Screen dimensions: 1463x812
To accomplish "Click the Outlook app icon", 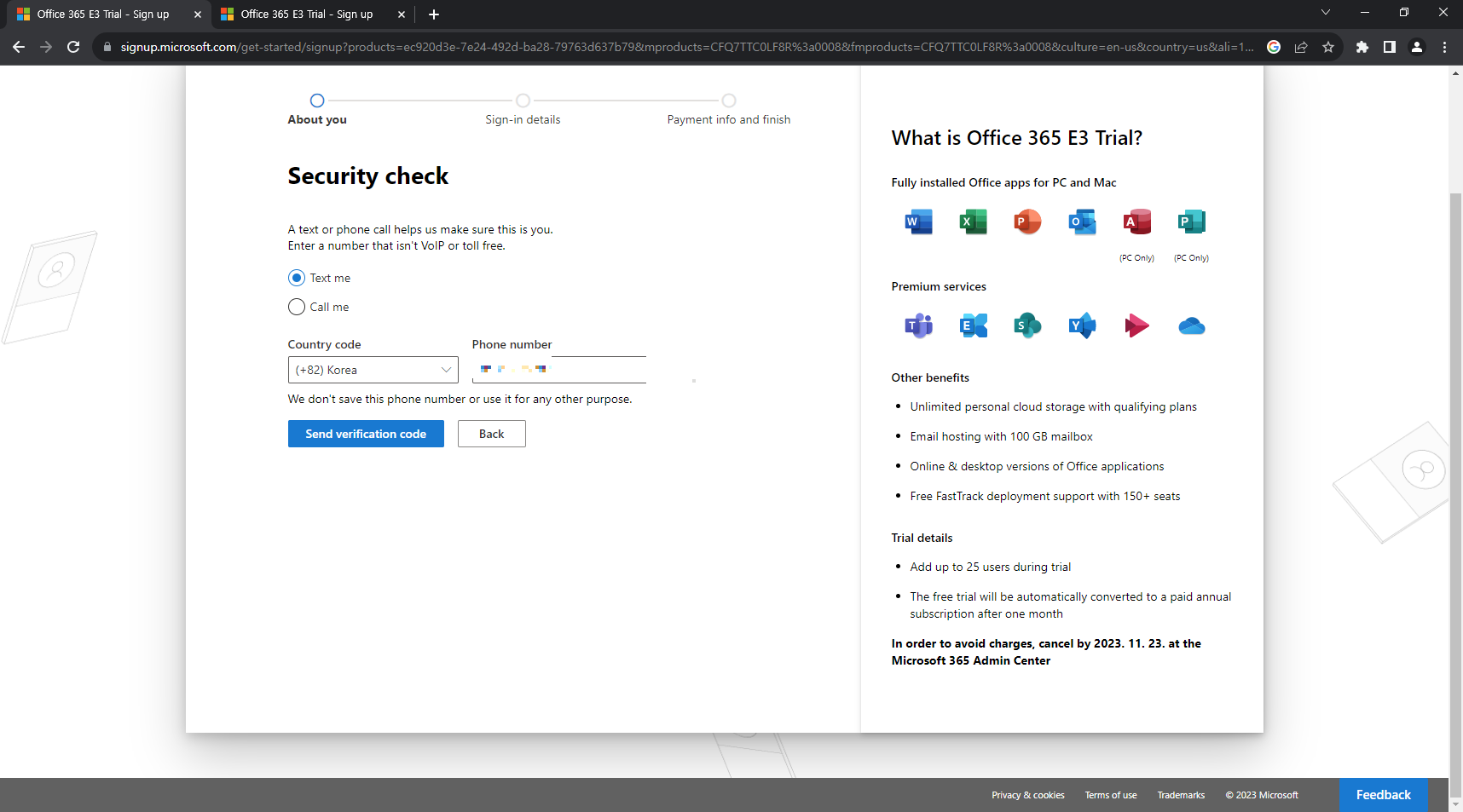I will [1082, 222].
